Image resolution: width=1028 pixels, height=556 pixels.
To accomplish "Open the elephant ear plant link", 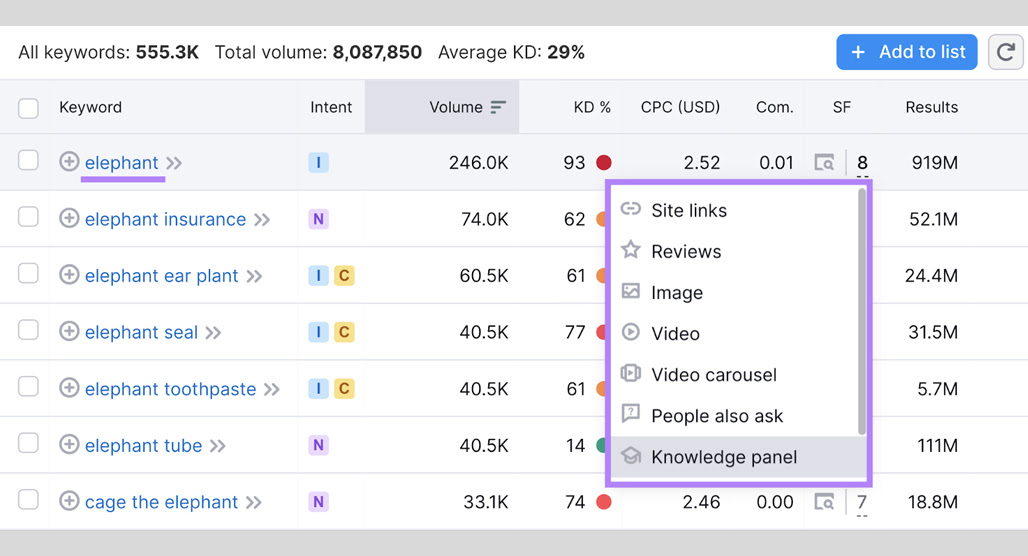I will [161, 276].
